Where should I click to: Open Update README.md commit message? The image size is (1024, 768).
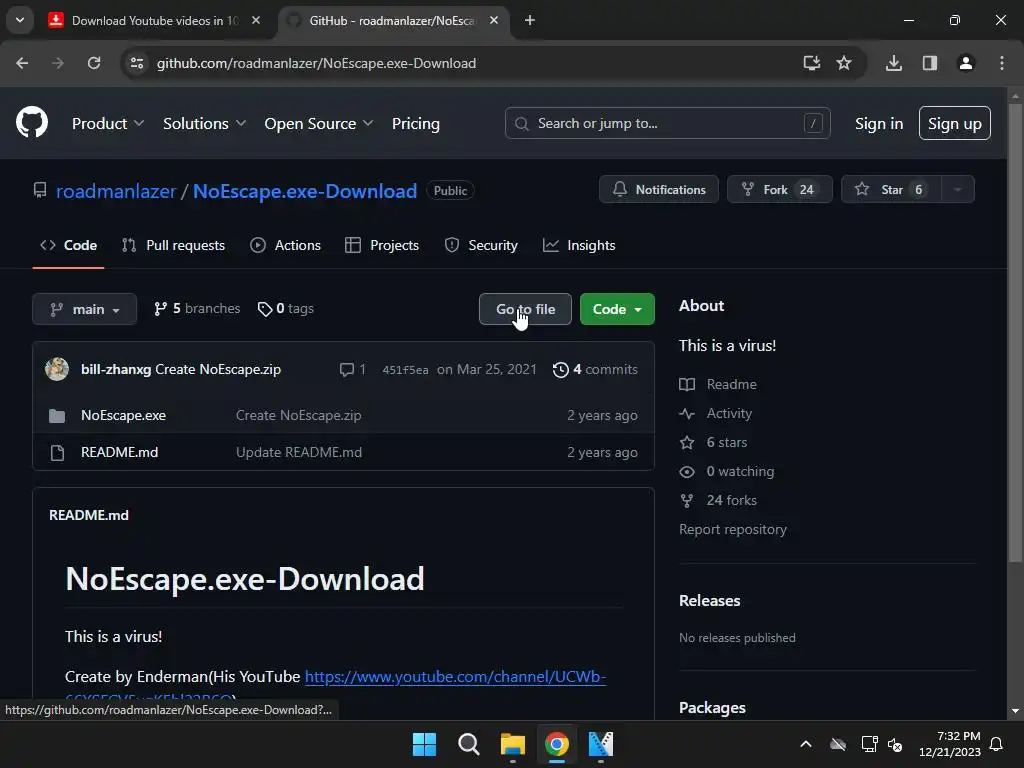[298, 452]
